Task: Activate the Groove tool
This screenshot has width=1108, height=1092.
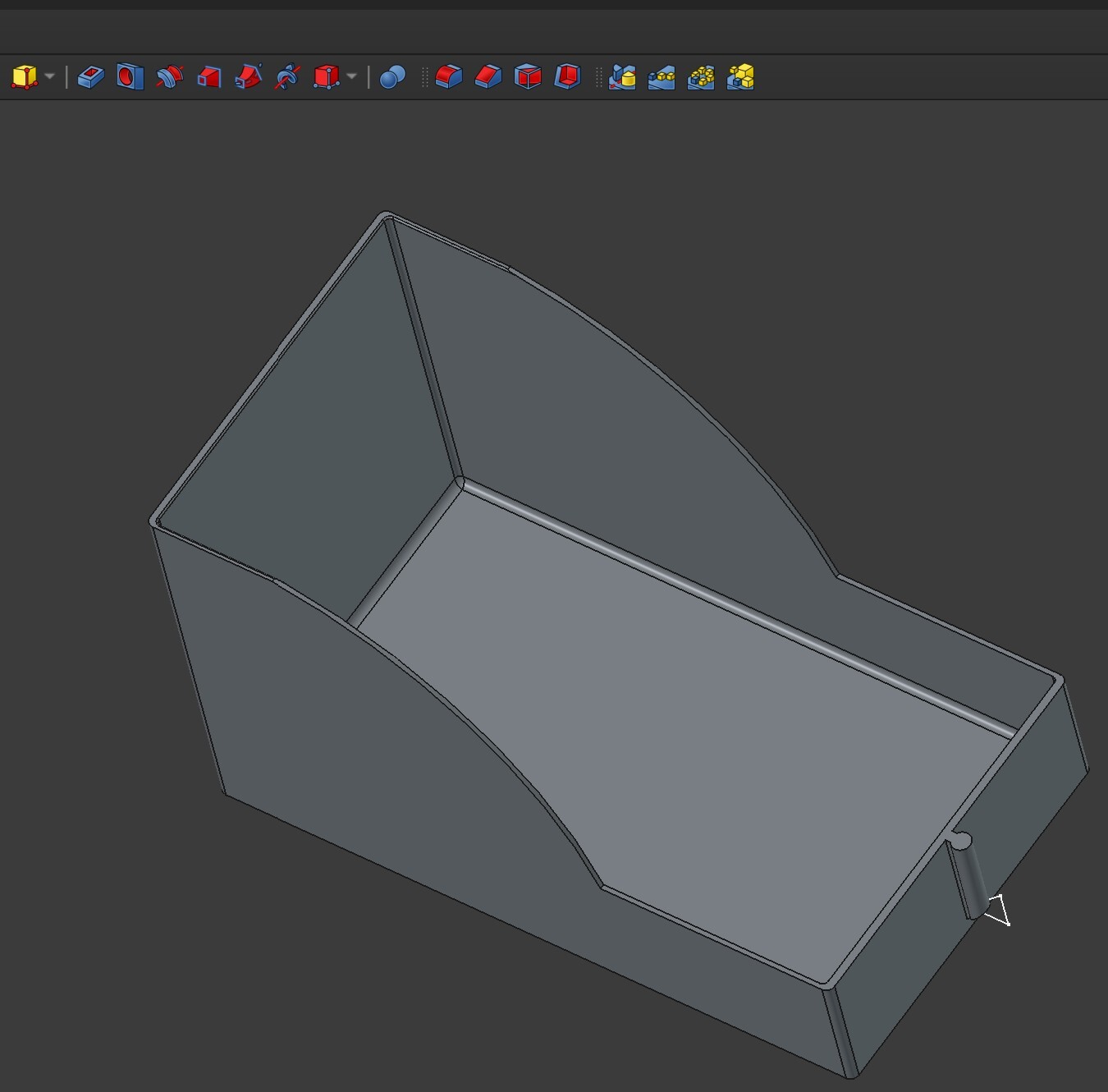Action: [x=169, y=77]
